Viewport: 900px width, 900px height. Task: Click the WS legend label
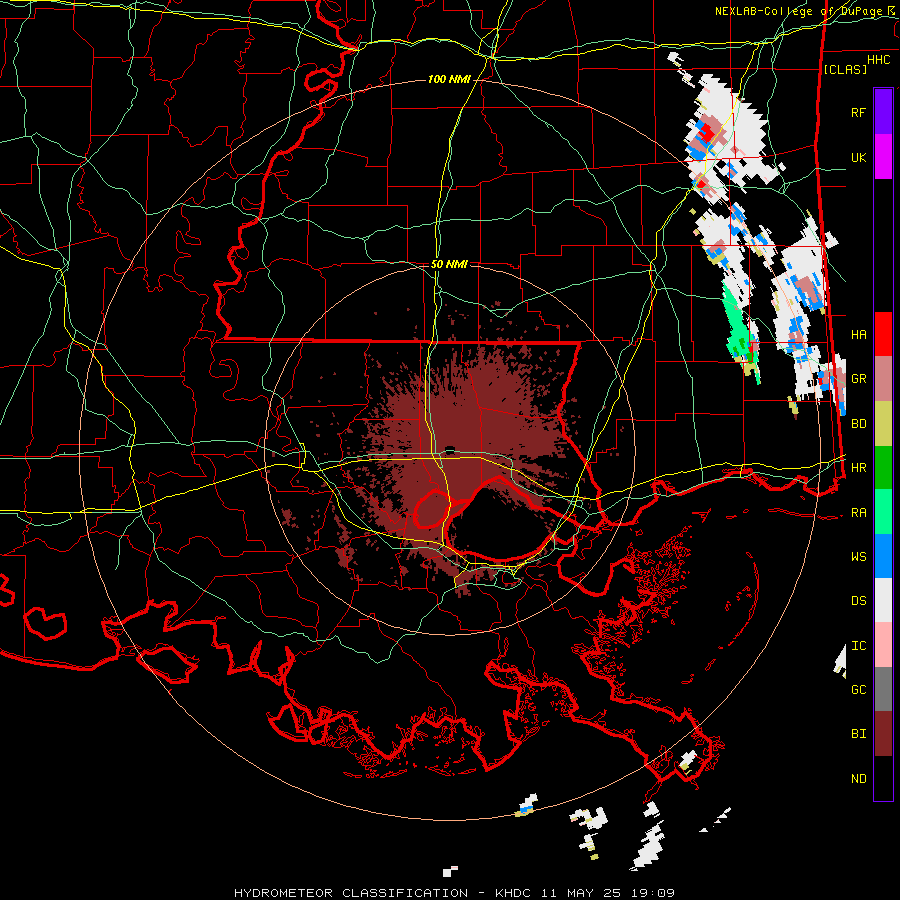(858, 557)
